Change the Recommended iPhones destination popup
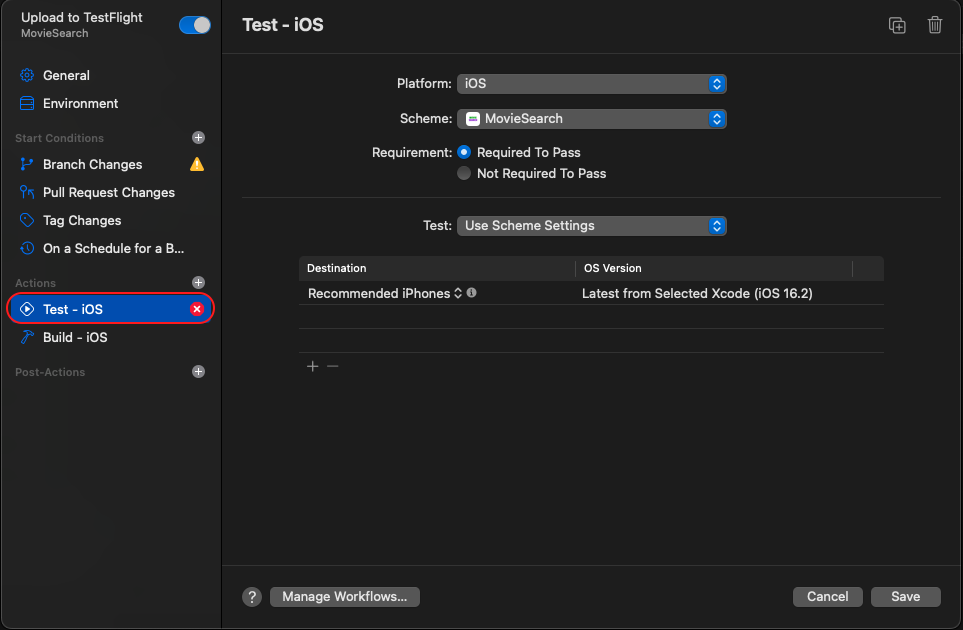963x630 pixels. point(384,294)
